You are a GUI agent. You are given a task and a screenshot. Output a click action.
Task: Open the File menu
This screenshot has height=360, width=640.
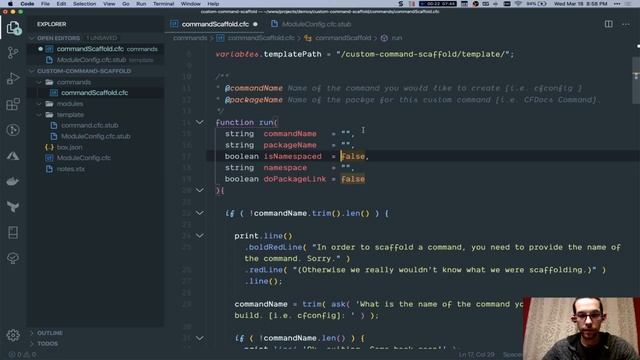(x=45, y=4)
